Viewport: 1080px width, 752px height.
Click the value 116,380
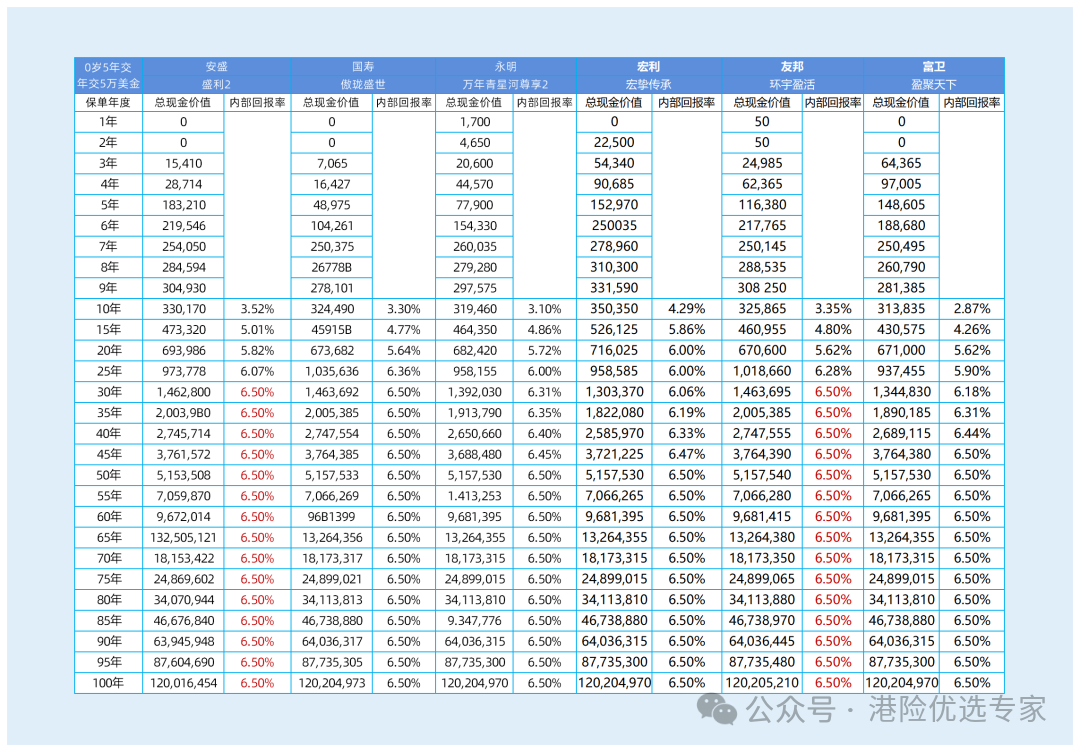coord(762,205)
